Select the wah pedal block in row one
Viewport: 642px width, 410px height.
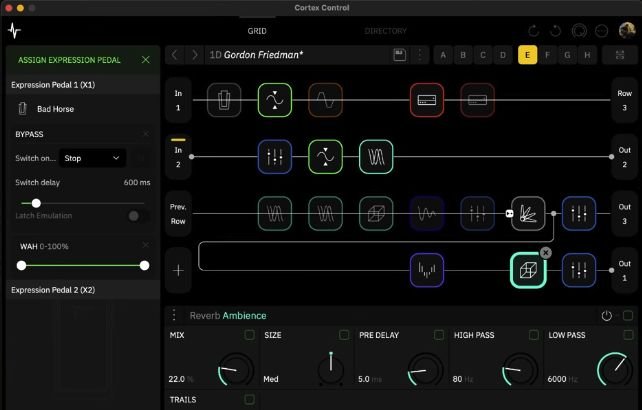tap(224, 100)
